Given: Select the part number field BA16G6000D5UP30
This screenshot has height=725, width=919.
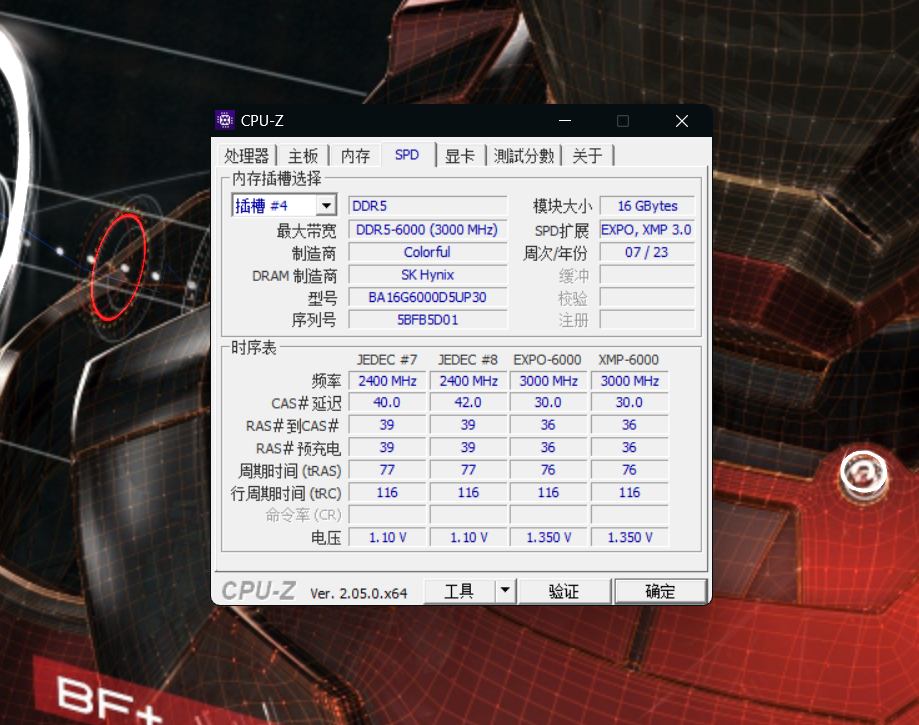Looking at the screenshot, I should click(427, 298).
